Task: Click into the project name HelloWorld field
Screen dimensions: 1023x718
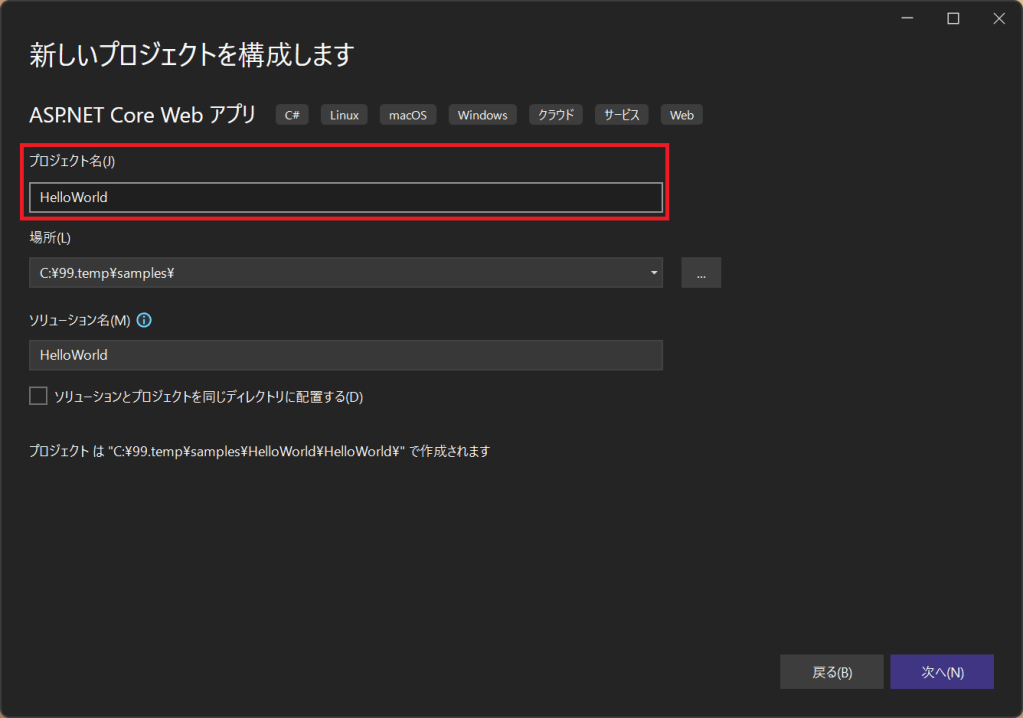Action: coord(345,198)
